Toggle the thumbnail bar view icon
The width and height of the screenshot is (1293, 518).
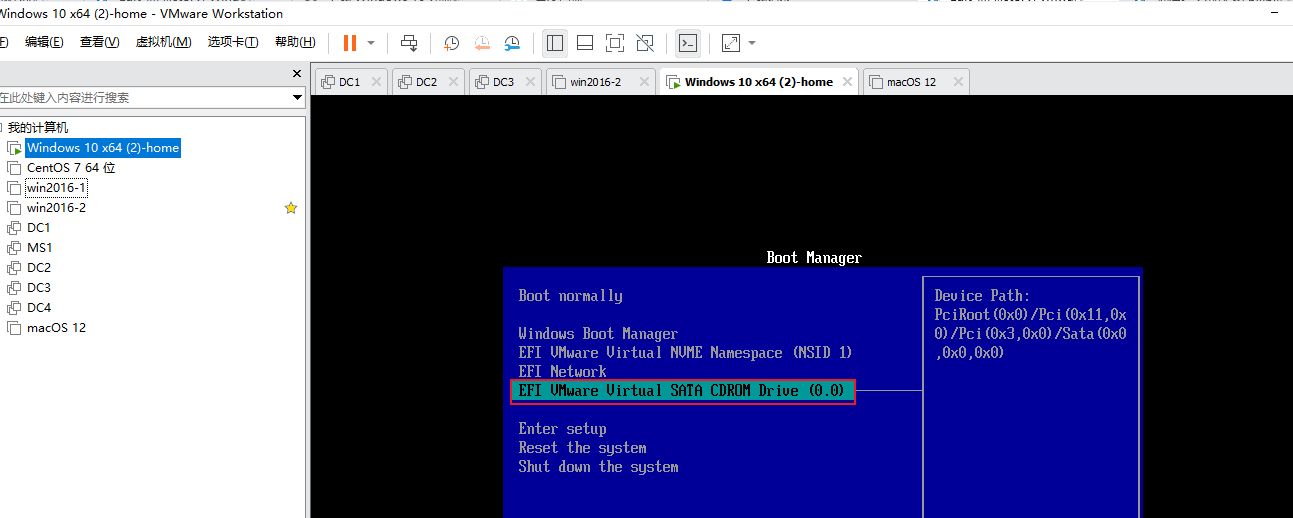coord(585,43)
